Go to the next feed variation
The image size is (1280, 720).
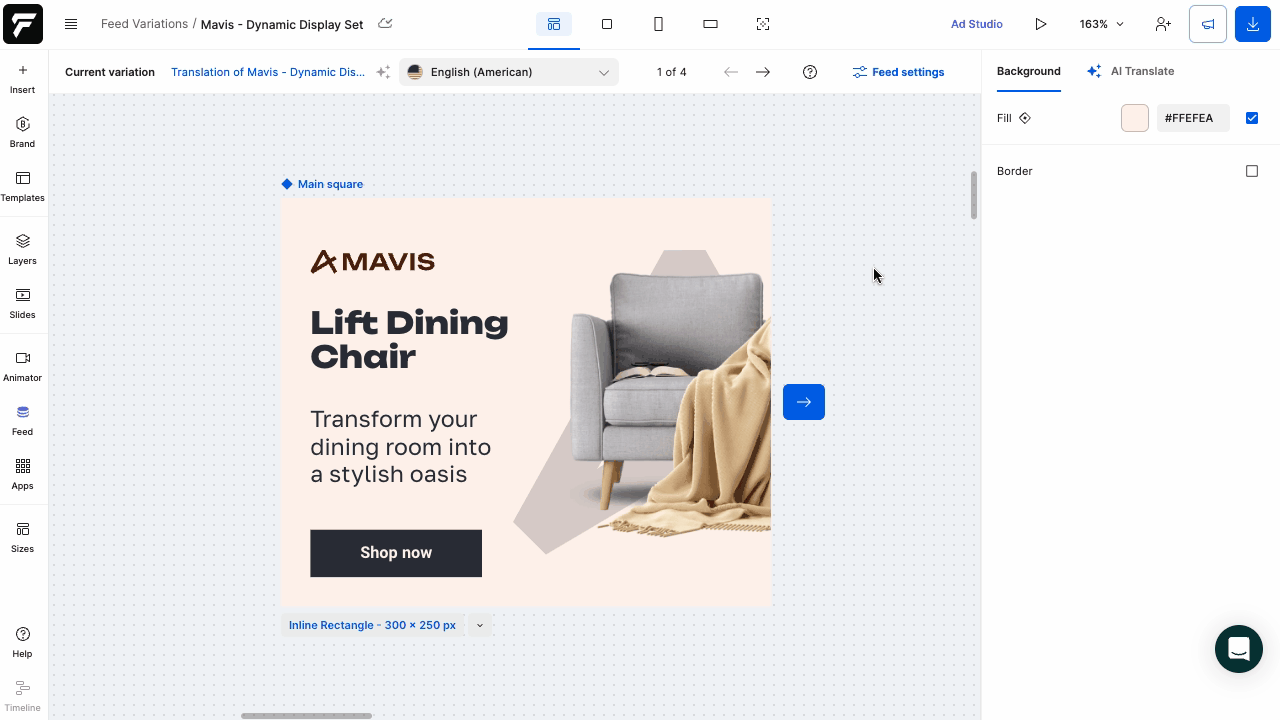763,72
